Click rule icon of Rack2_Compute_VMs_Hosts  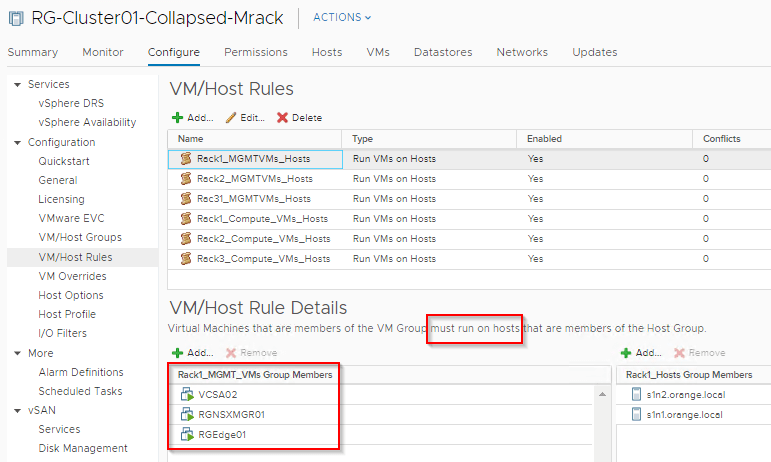click(x=186, y=239)
